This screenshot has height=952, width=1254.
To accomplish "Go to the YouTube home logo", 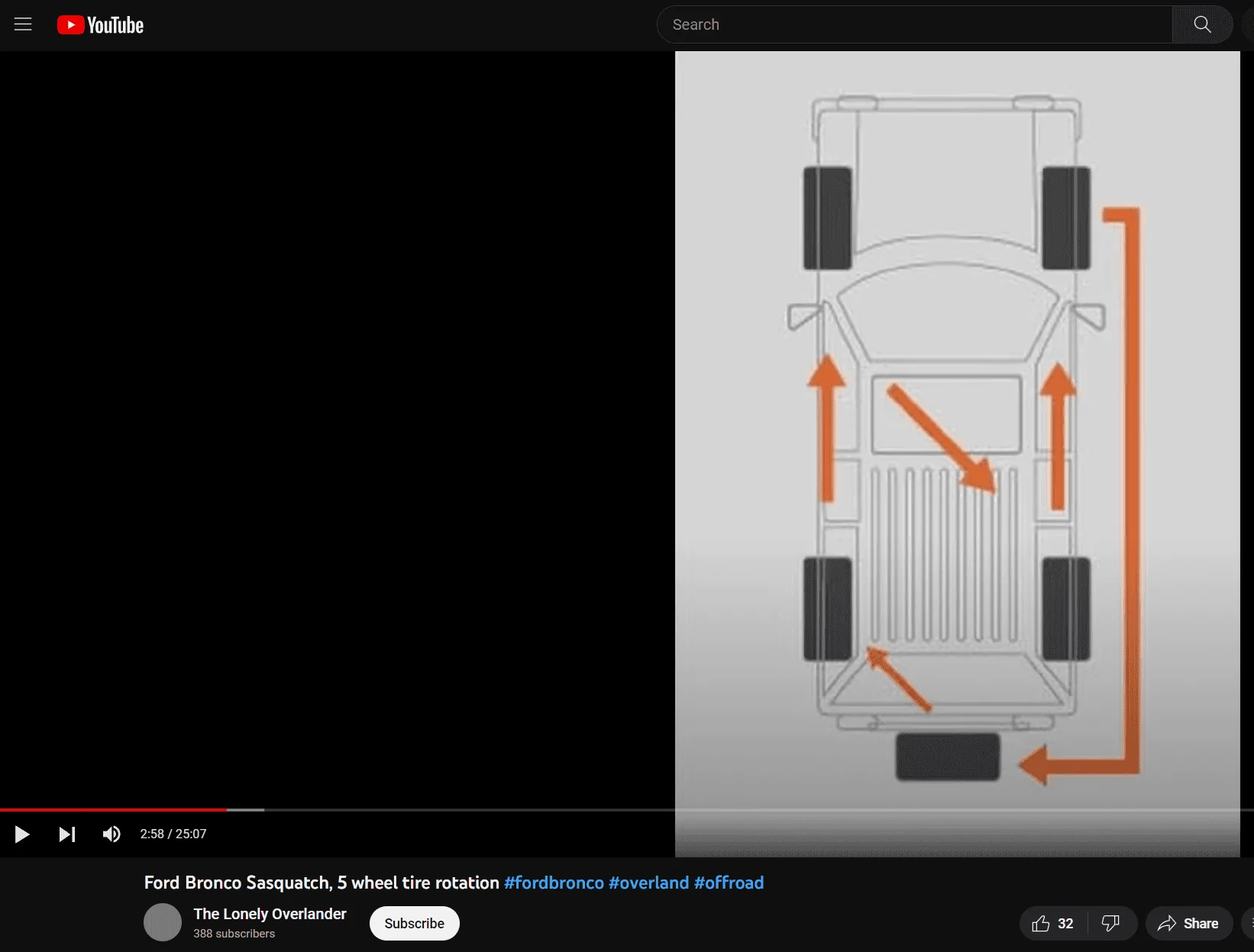I will click(x=100, y=25).
